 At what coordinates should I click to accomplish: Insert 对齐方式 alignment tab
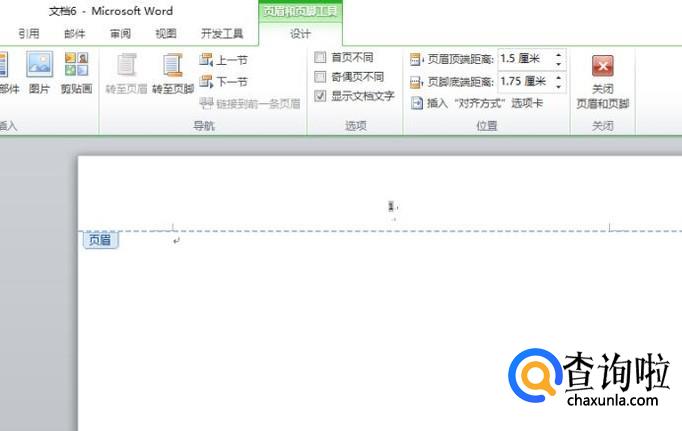point(477,104)
